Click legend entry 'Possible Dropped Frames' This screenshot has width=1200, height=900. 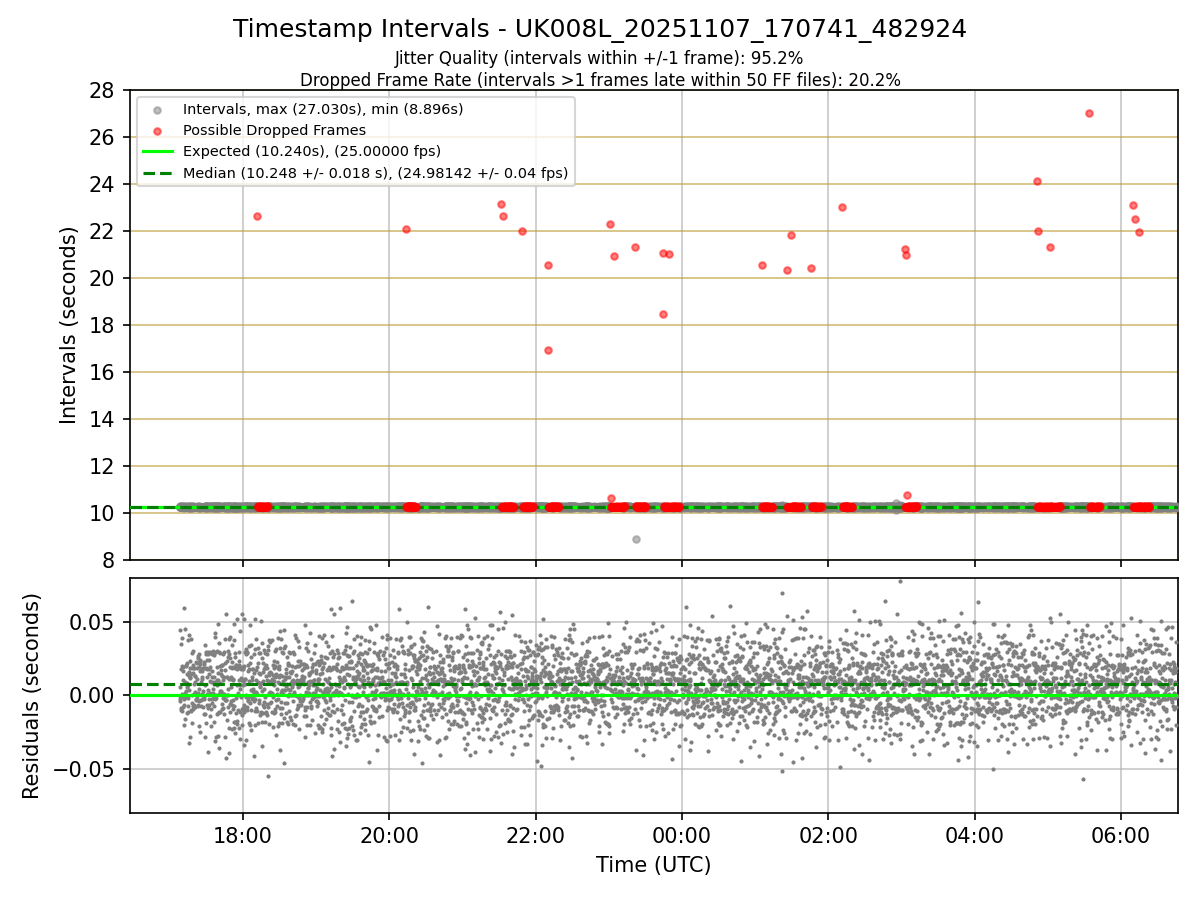click(x=274, y=130)
